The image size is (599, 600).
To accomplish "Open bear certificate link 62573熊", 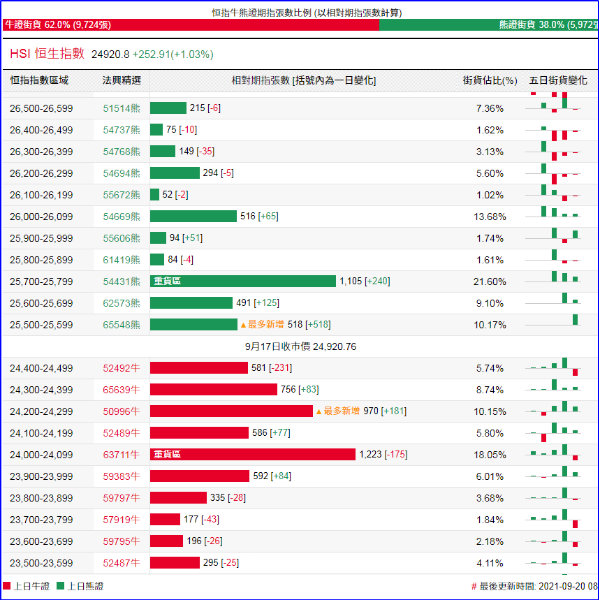I will (x=121, y=303).
